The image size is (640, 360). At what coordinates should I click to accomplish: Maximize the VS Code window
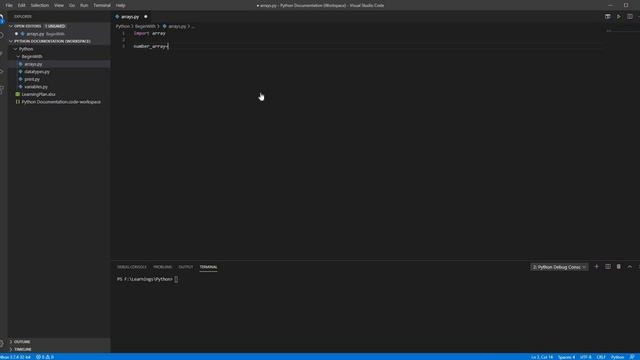(626, 5)
